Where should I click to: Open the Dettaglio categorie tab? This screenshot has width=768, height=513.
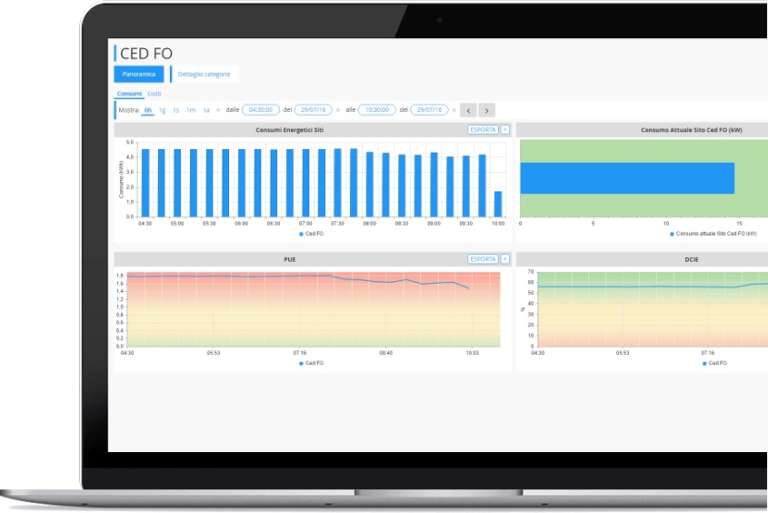point(204,74)
